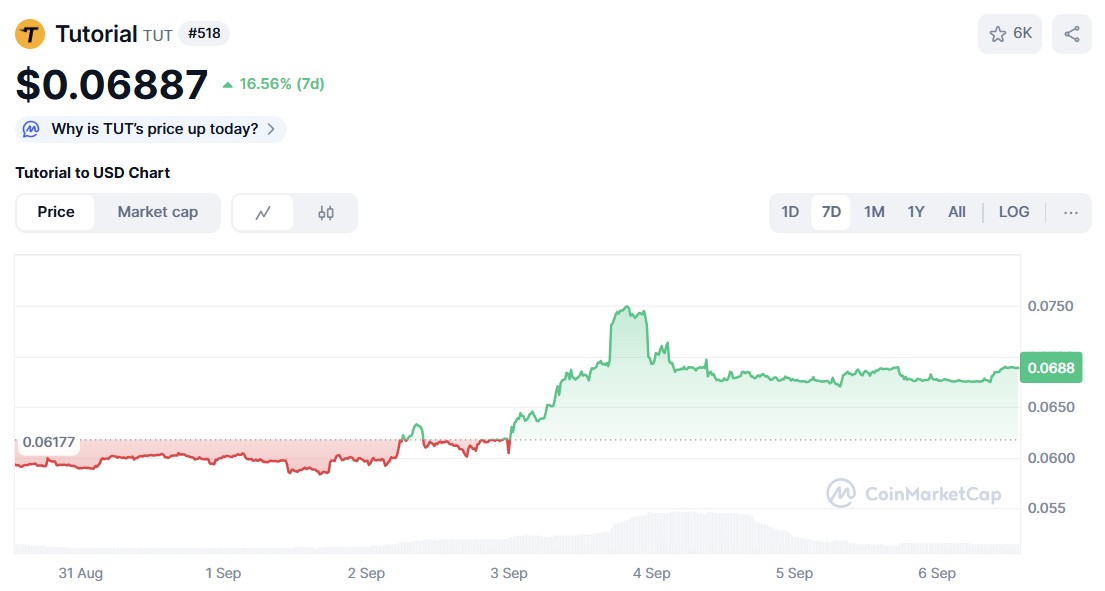Click the 16.56% (7d) change indicator
The width and height of the screenshot is (1105, 591).
(x=274, y=84)
